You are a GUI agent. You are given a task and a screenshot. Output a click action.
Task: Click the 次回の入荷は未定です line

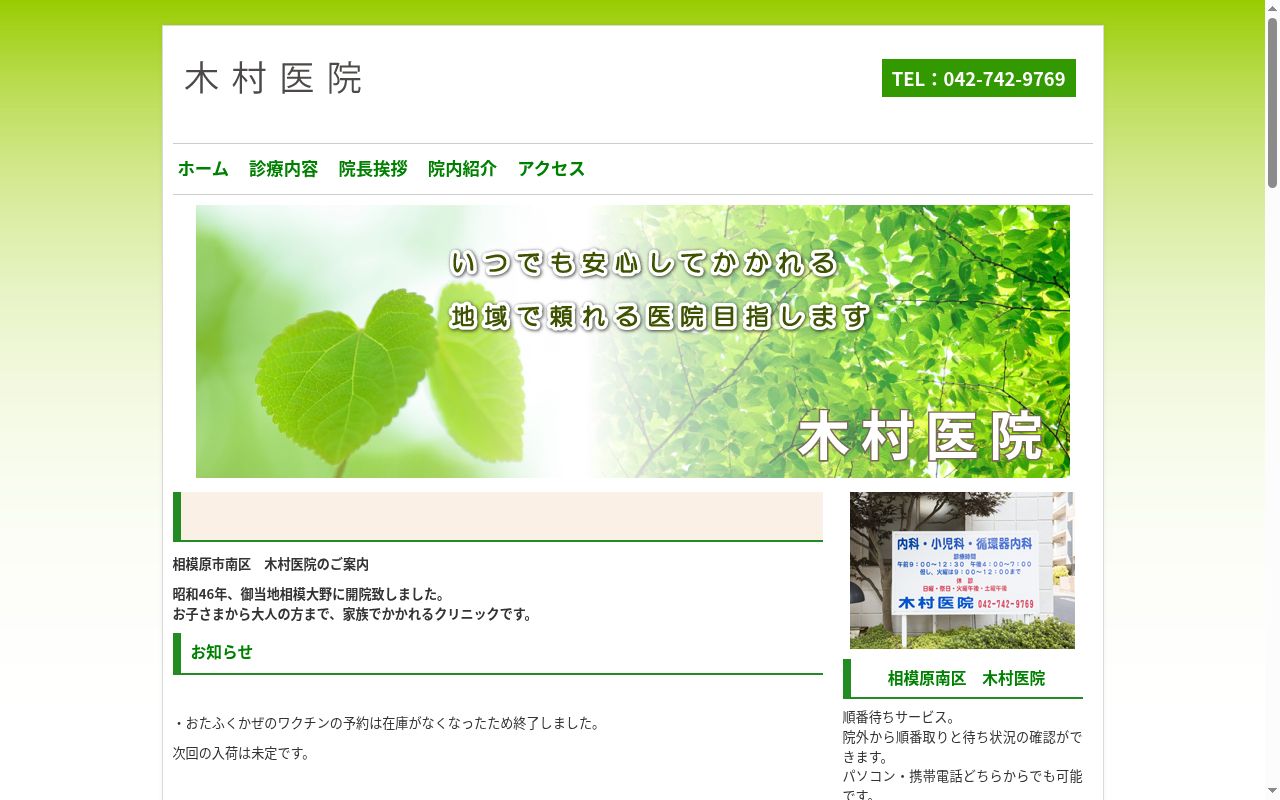242,753
